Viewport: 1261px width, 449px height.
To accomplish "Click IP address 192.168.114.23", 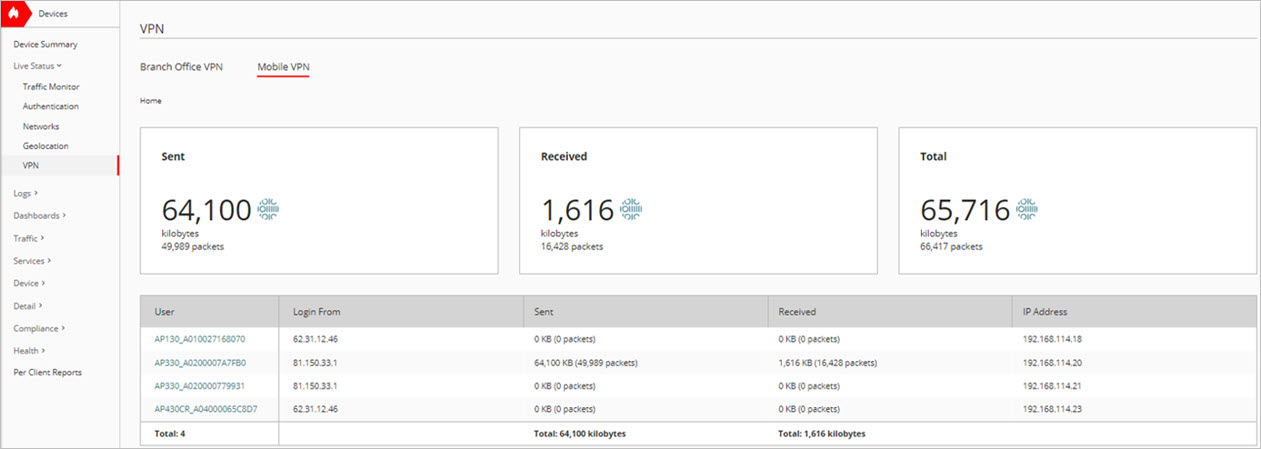I will [1053, 408].
